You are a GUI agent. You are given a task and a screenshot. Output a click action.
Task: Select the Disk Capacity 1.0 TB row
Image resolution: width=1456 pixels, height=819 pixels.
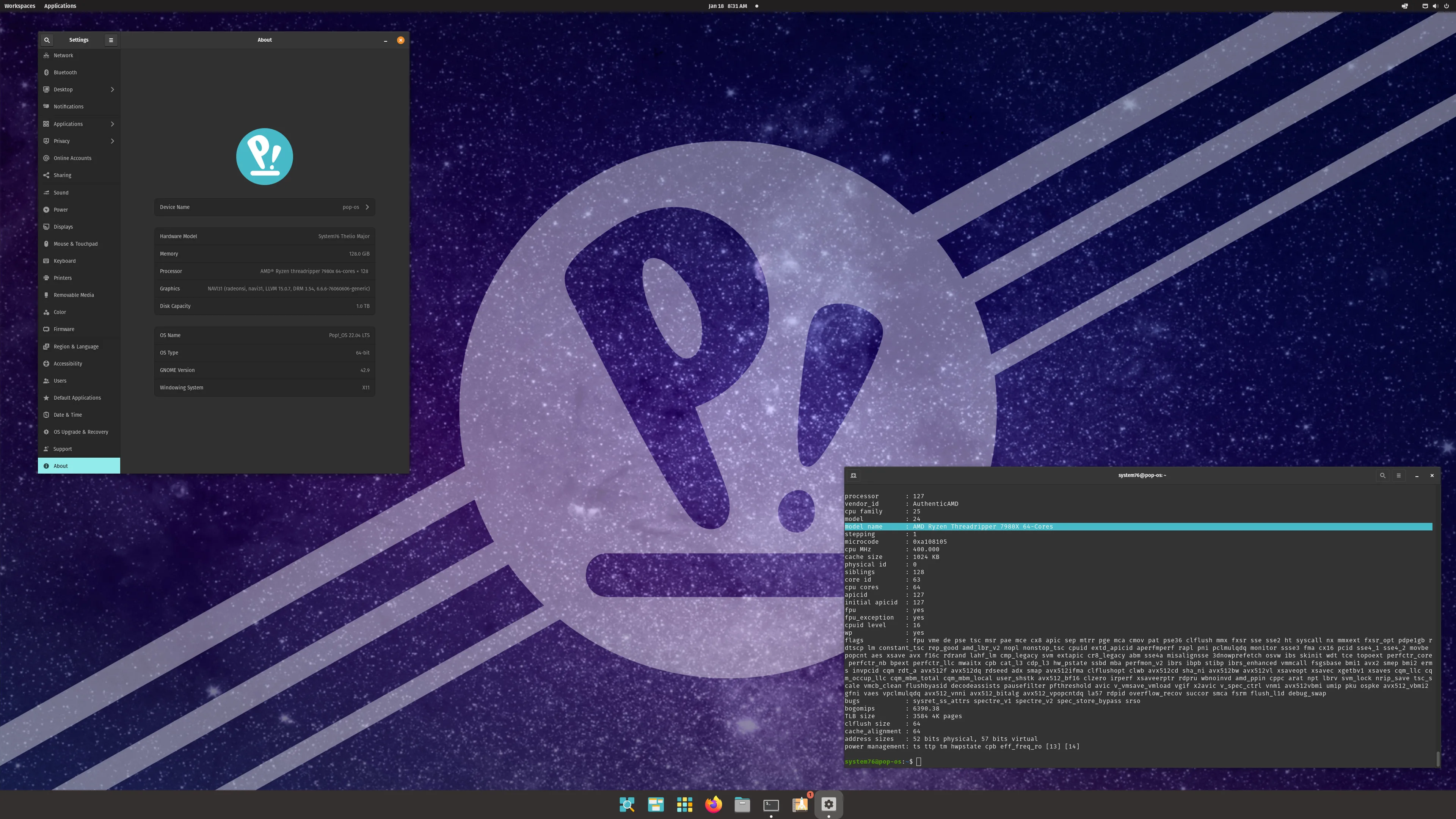[x=265, y=306]
